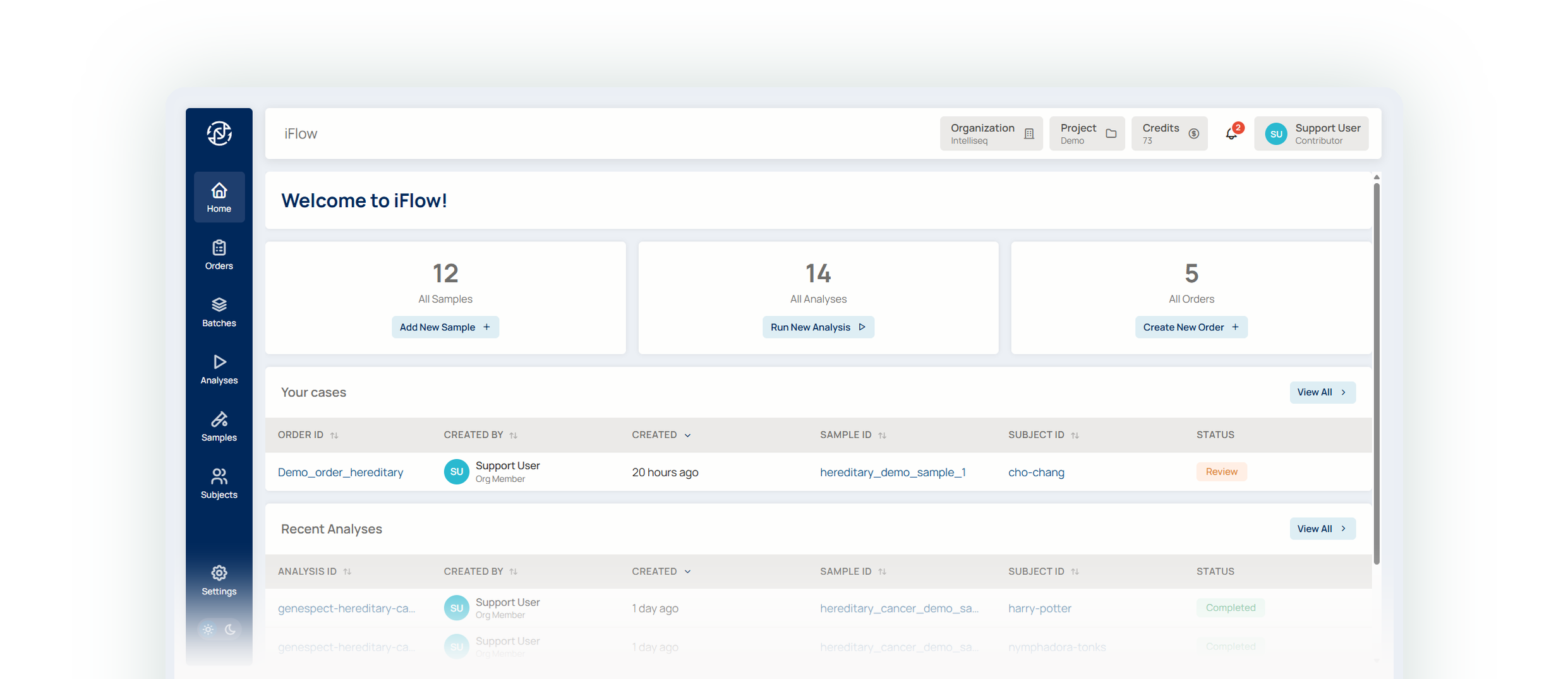
Task: Open the Batches section
Action: [x=219, y=312]
